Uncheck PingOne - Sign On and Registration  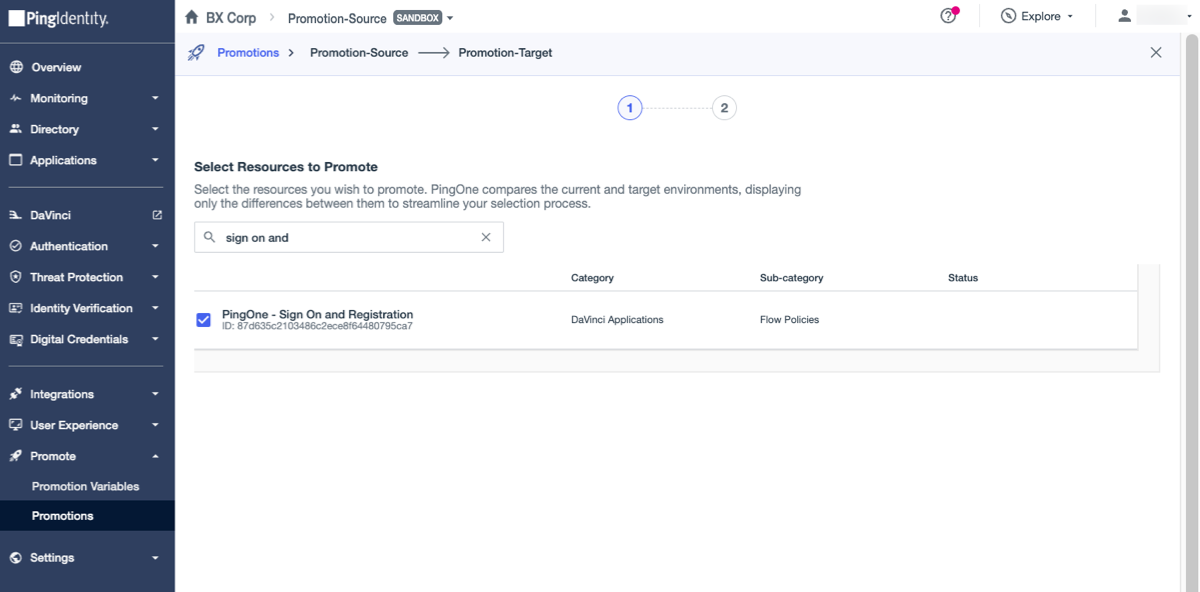click(204, 320)
